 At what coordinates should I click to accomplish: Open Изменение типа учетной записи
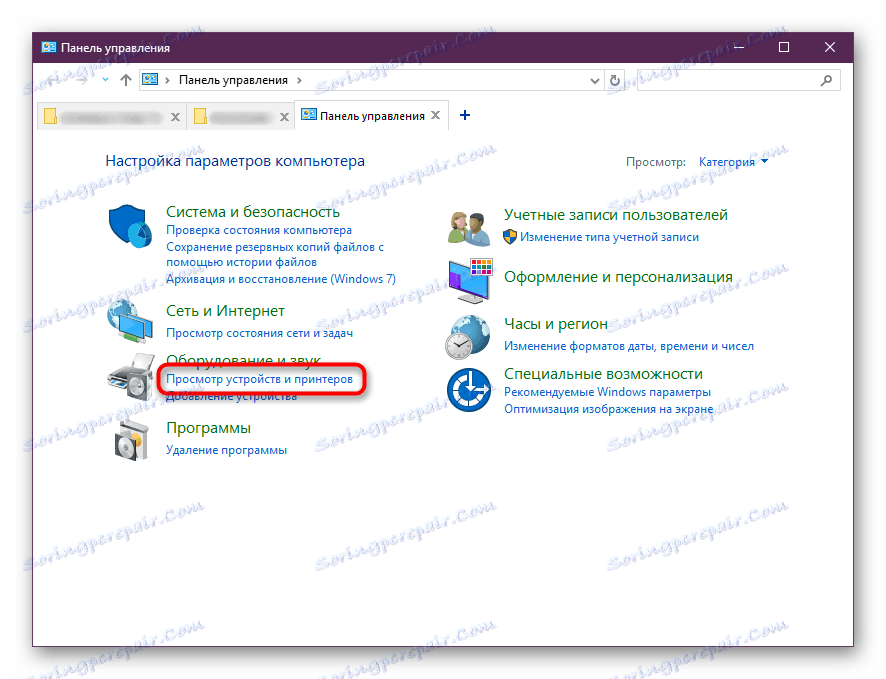pos(610,237)
